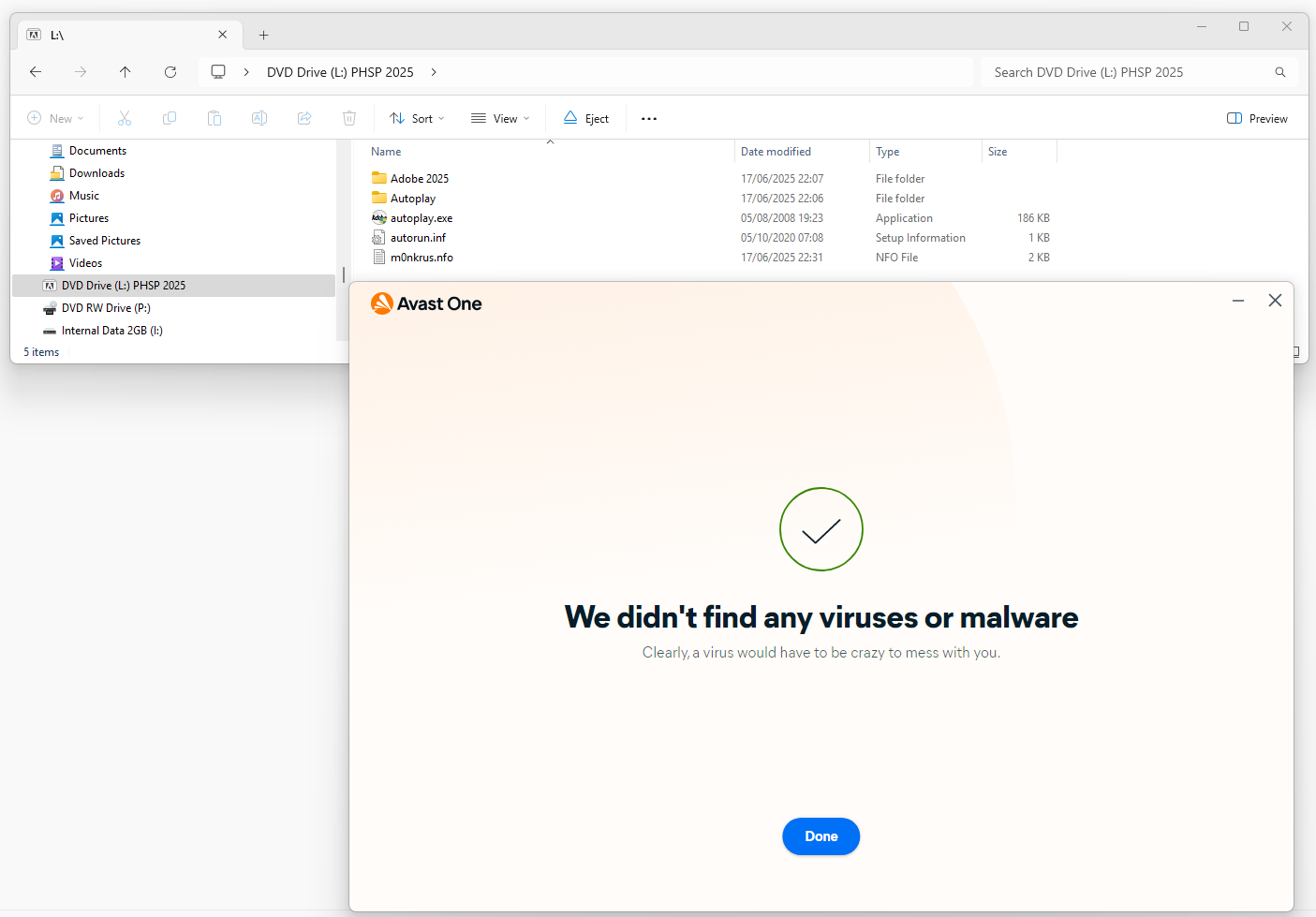Click the NFO File type cell

click(x=896, y=257)
